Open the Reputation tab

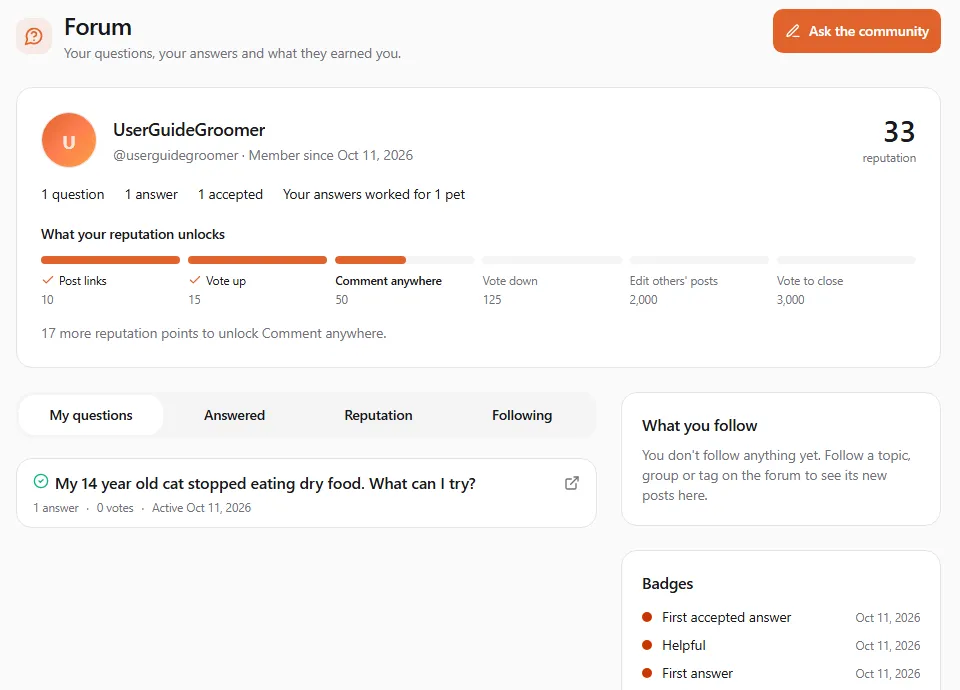378,415
